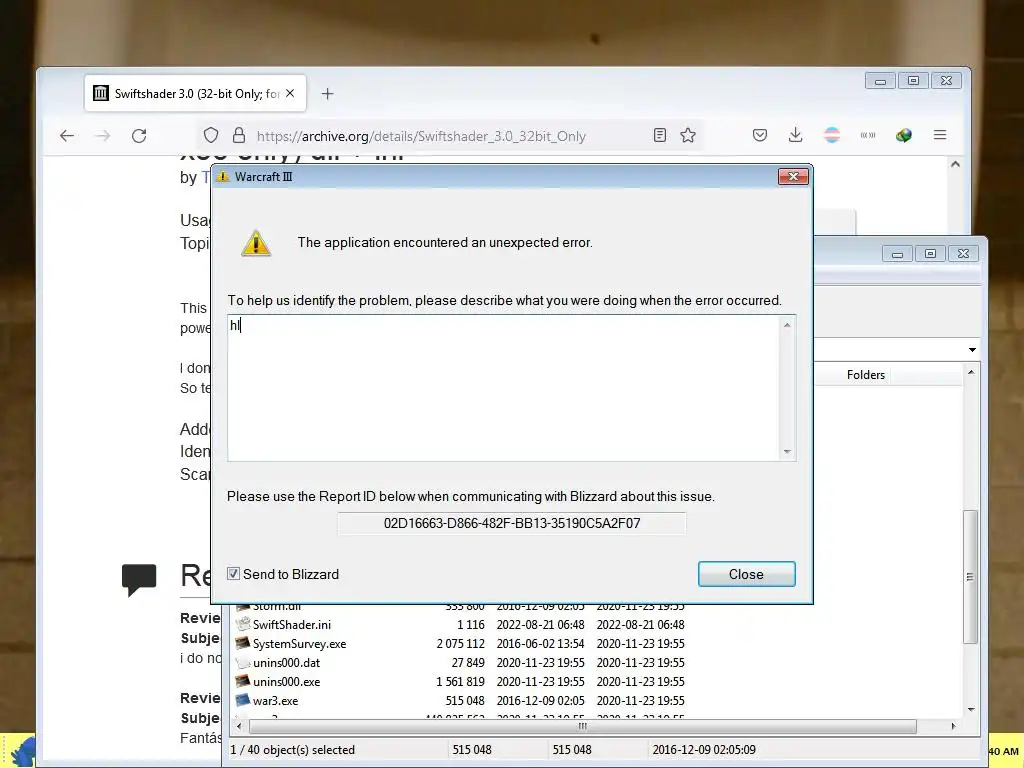The width and height of the screenshot is (1024, 768).
Task: Open the browser hamburger menu
Action: coord(940,135)
